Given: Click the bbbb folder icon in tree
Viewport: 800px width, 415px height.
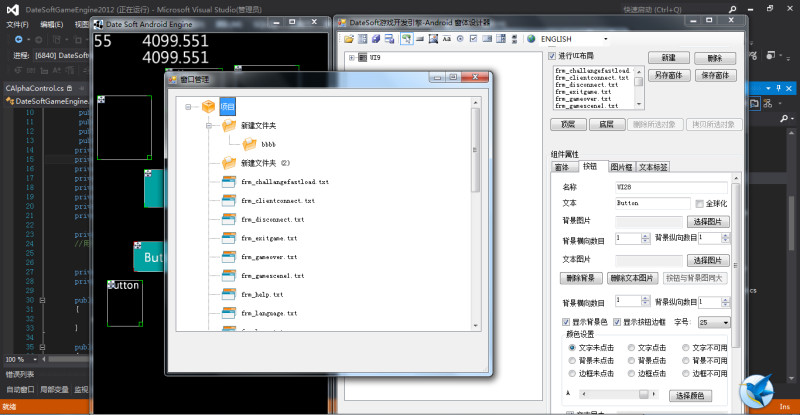Looking at the screenshot, I should click(x=249, y=144).
